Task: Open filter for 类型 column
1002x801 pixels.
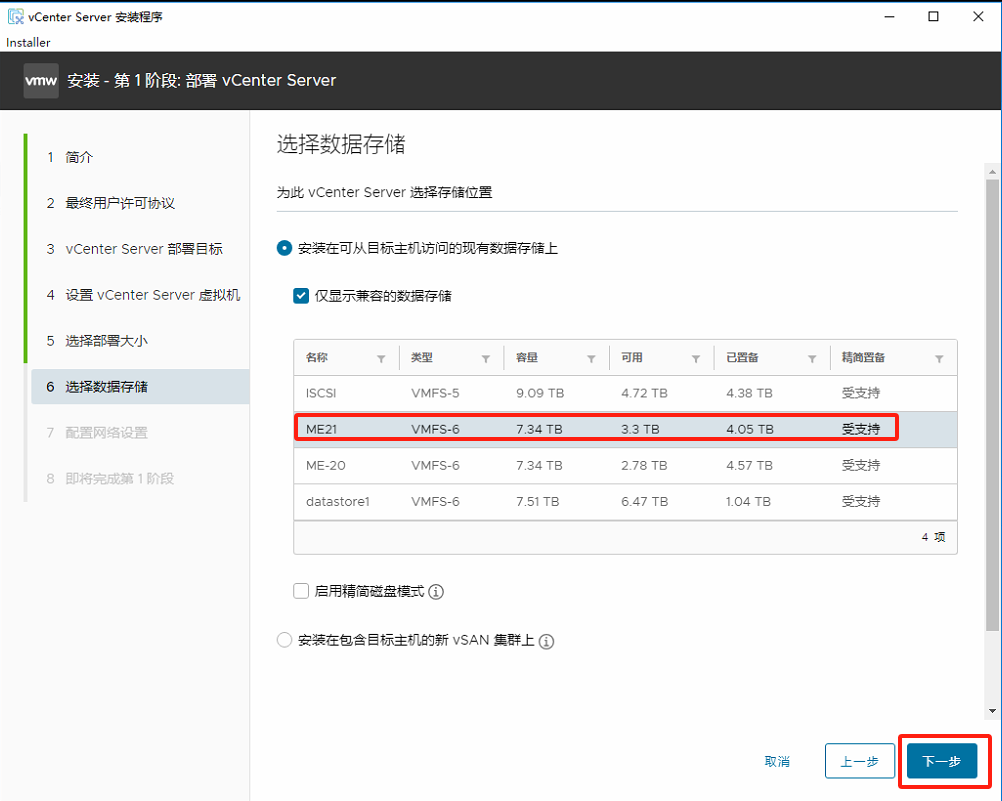Action: [486, 359]
